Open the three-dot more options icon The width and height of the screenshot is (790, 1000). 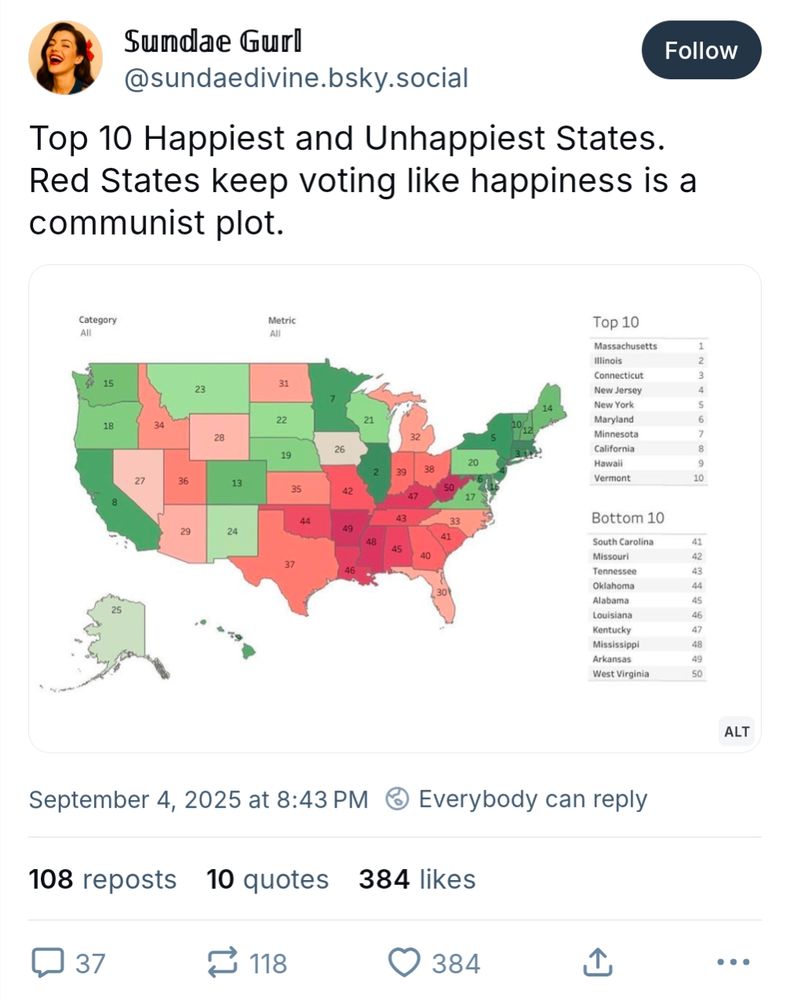coord(731,963)
